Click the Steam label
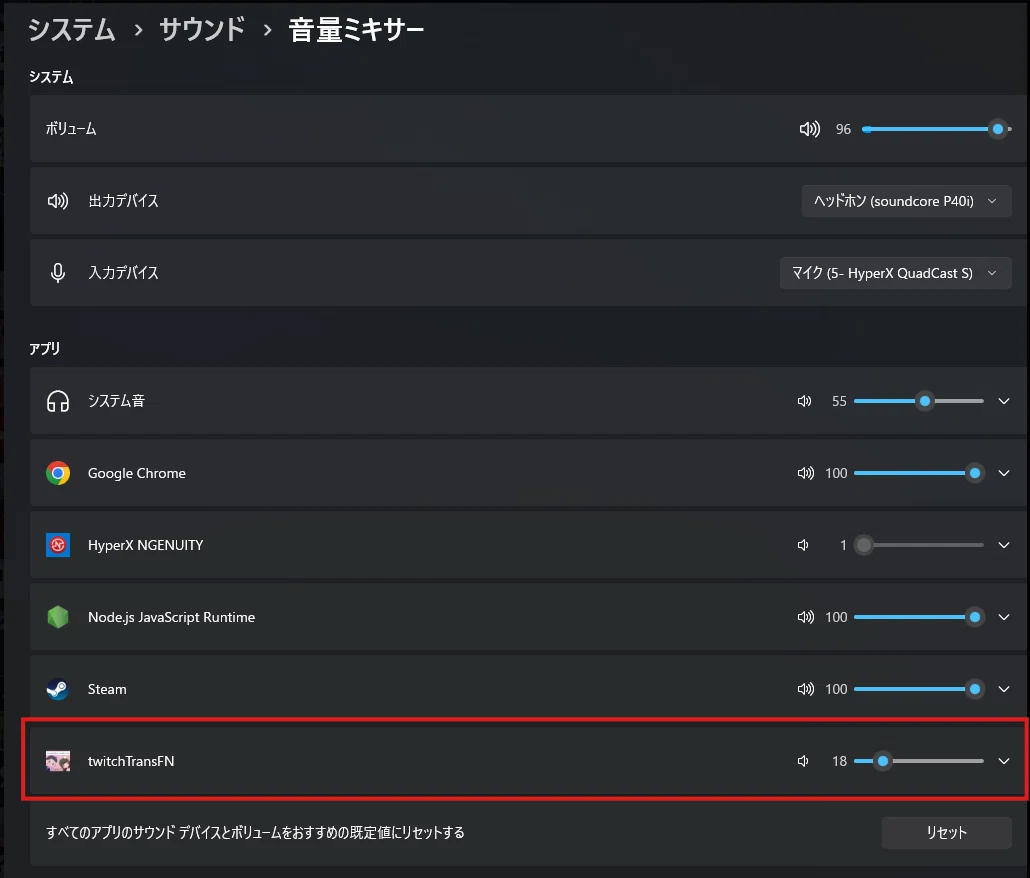 point(107,689)
